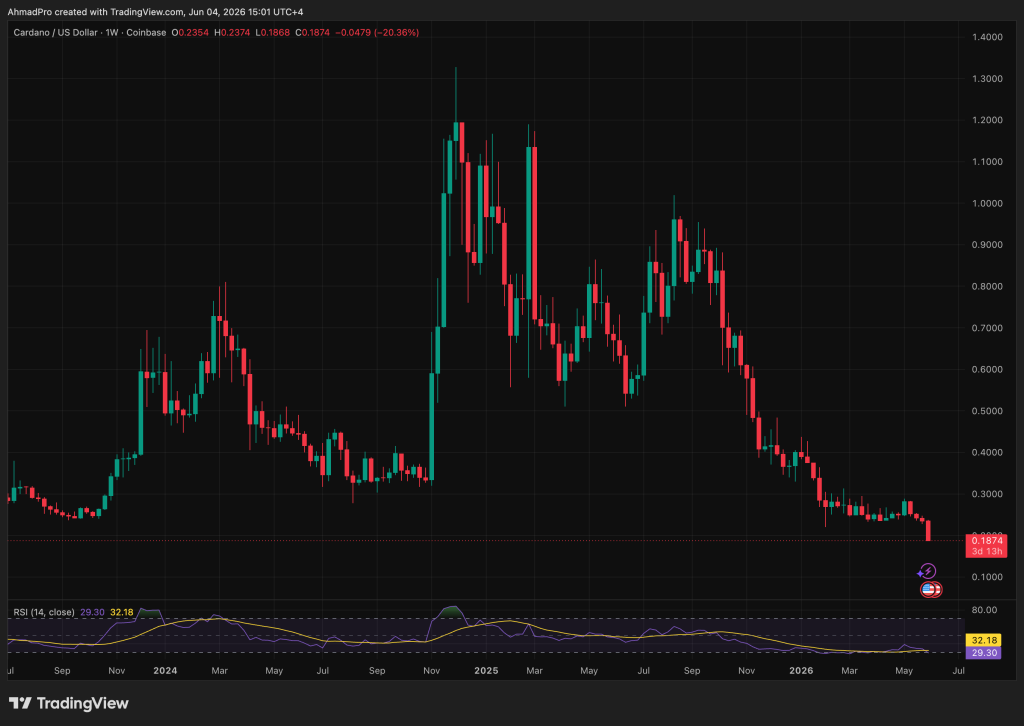Viewport: 1024px width, 726px height.
Task: Select the high value H0.2374
Action: point(232,32)
